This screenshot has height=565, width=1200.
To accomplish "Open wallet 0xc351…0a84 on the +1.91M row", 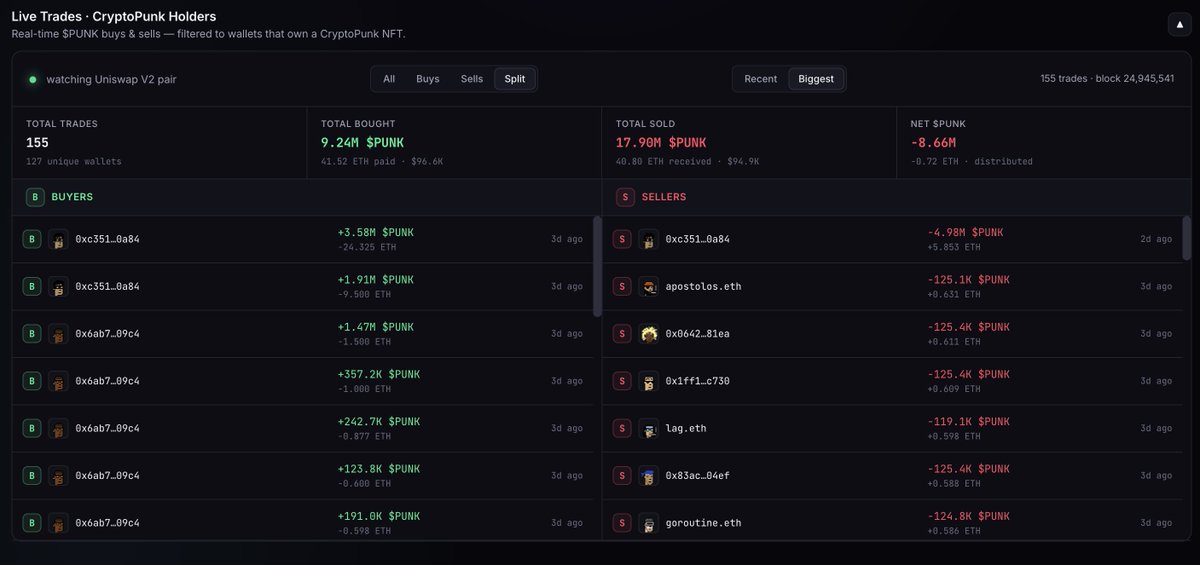I will point(107,287).
